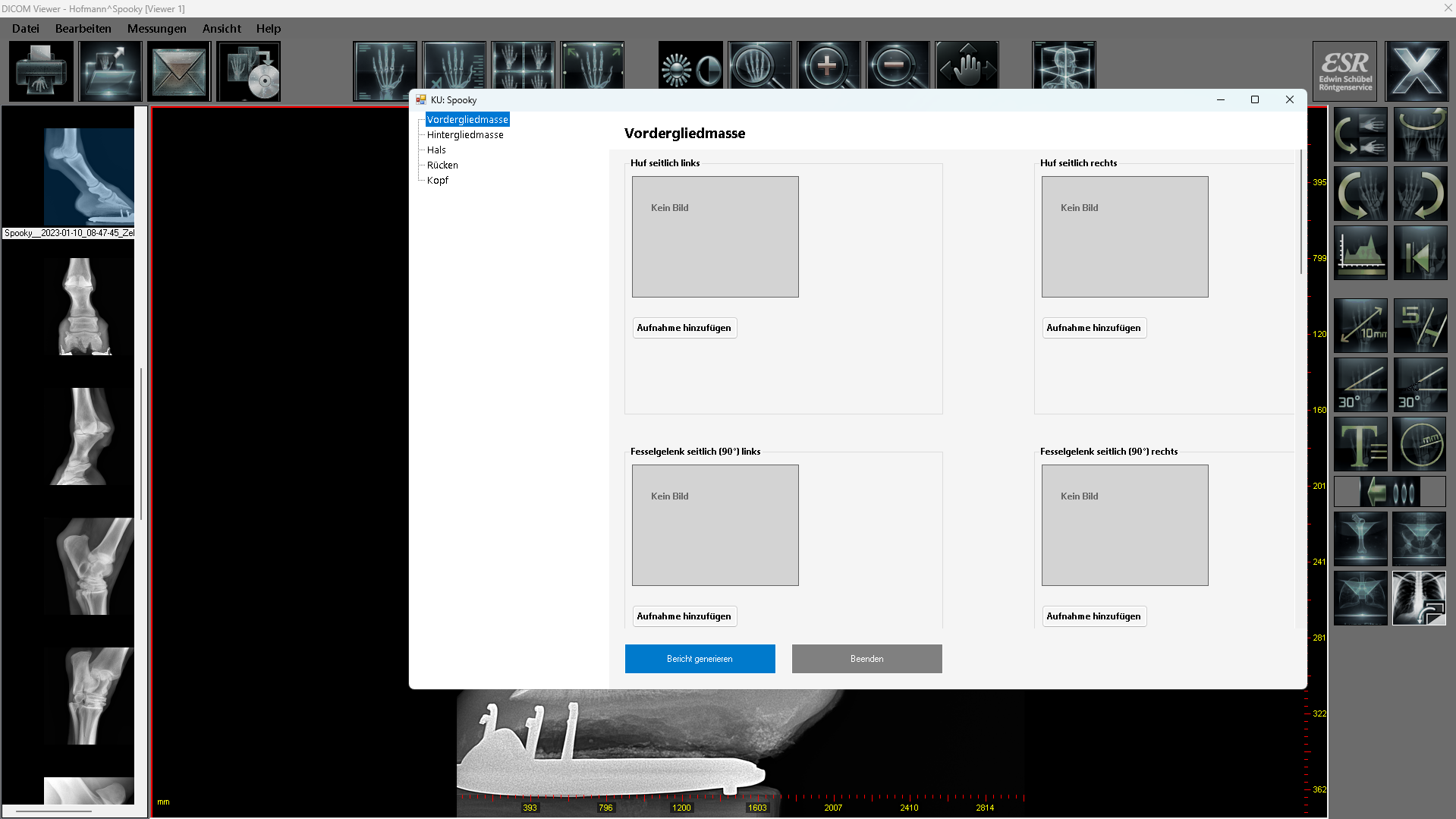Click the green arrow spine strip icon

[1390, 492]
